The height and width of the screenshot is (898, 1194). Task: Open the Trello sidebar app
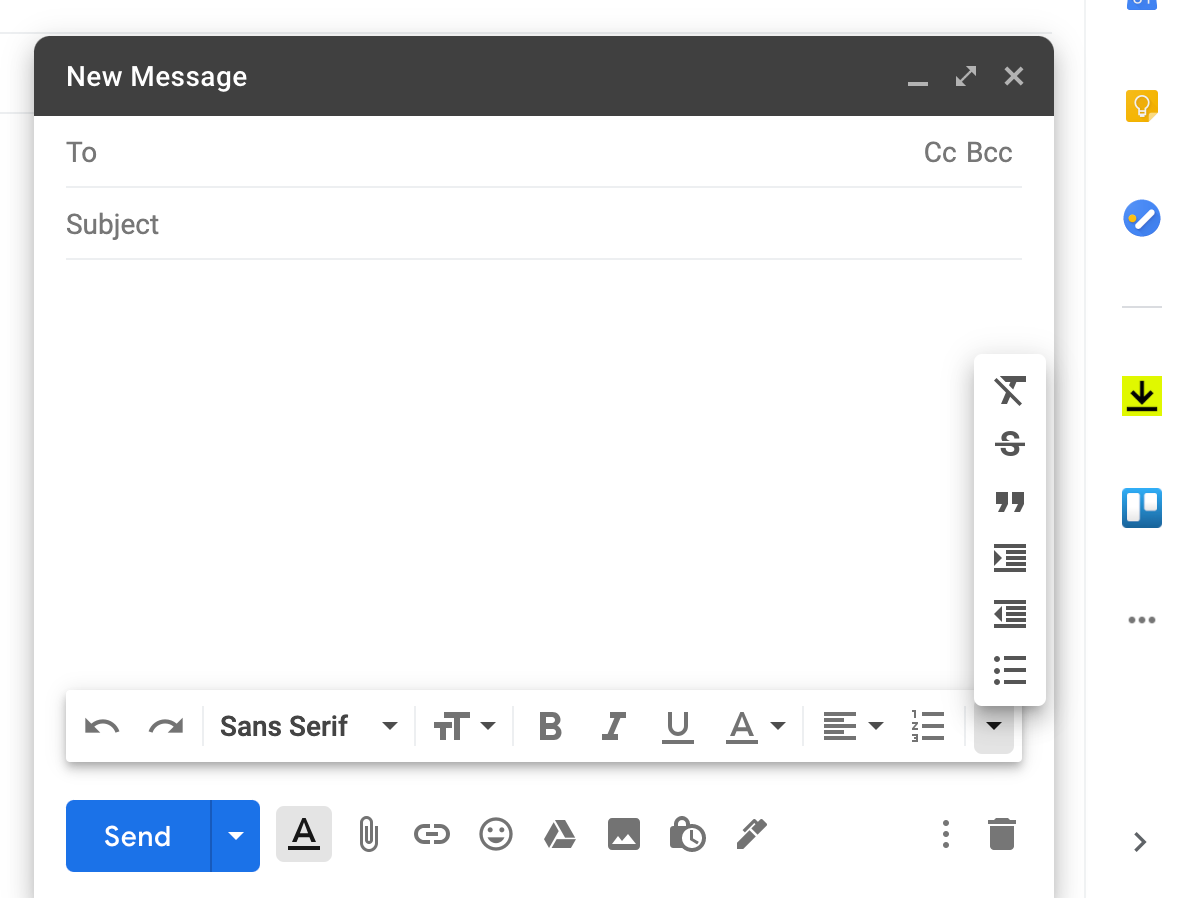tap(1141, 507)
